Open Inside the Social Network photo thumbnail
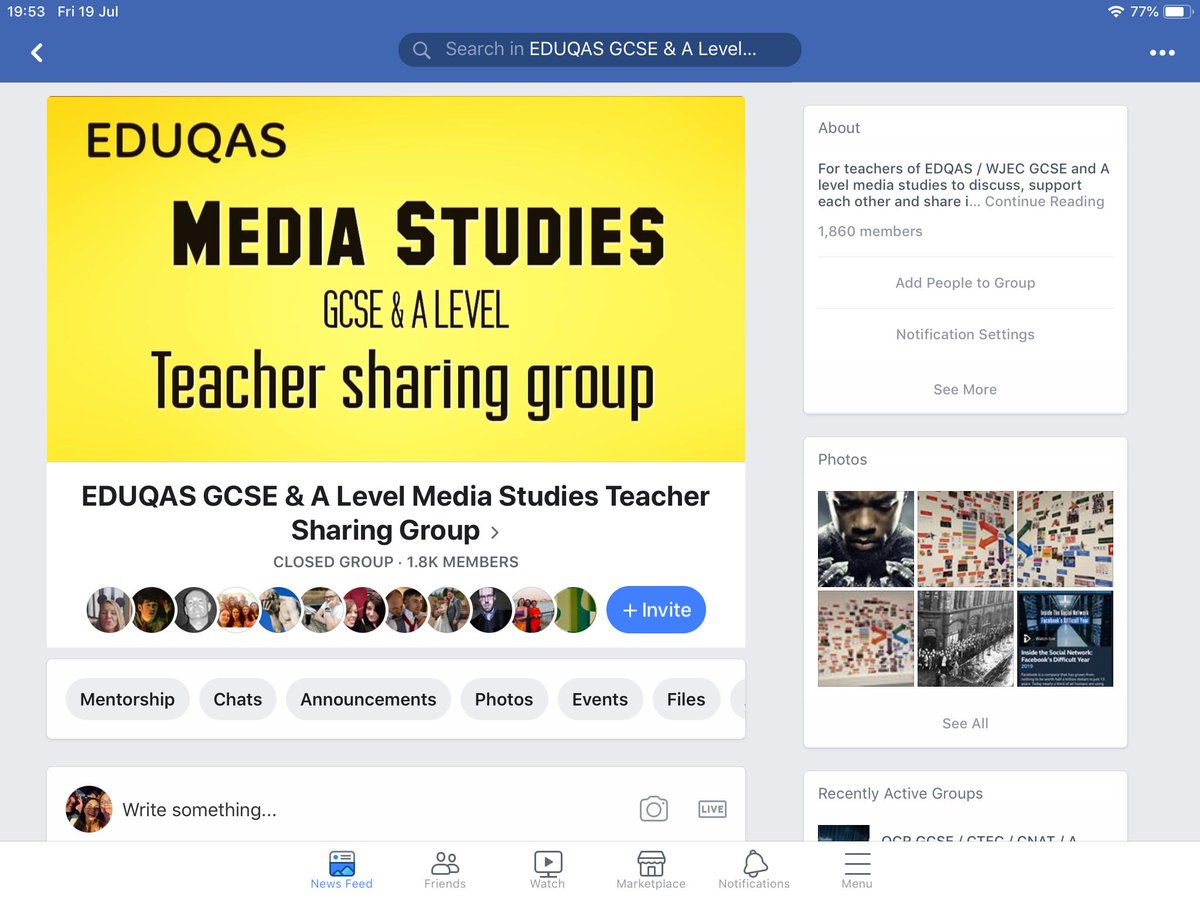 (x=1065, y=639)
